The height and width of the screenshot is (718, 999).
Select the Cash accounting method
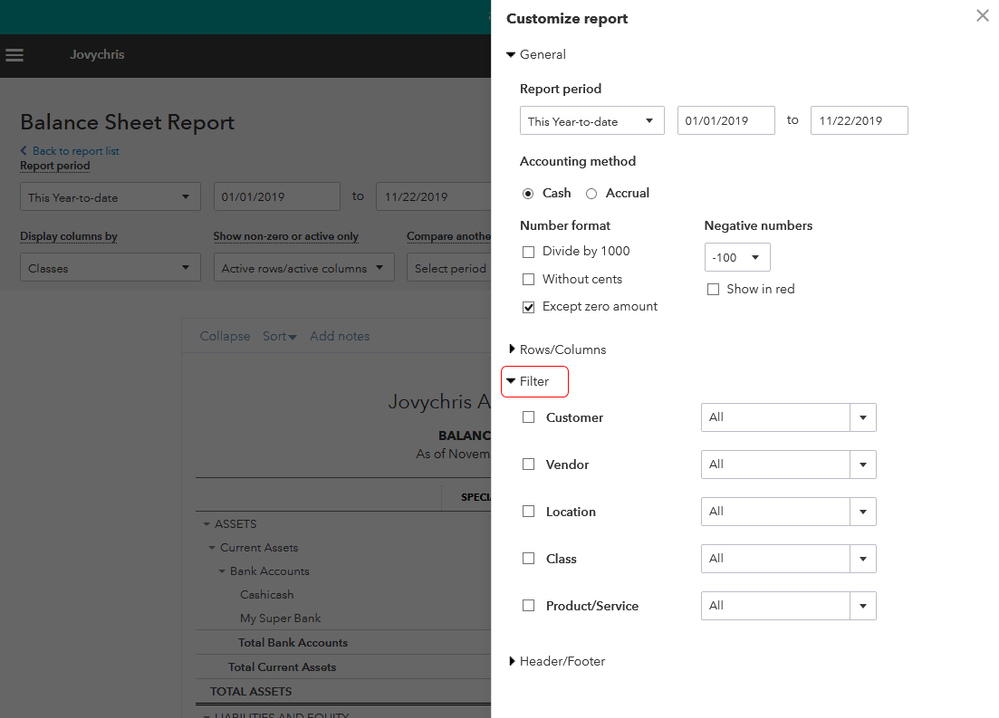(528, 194)
